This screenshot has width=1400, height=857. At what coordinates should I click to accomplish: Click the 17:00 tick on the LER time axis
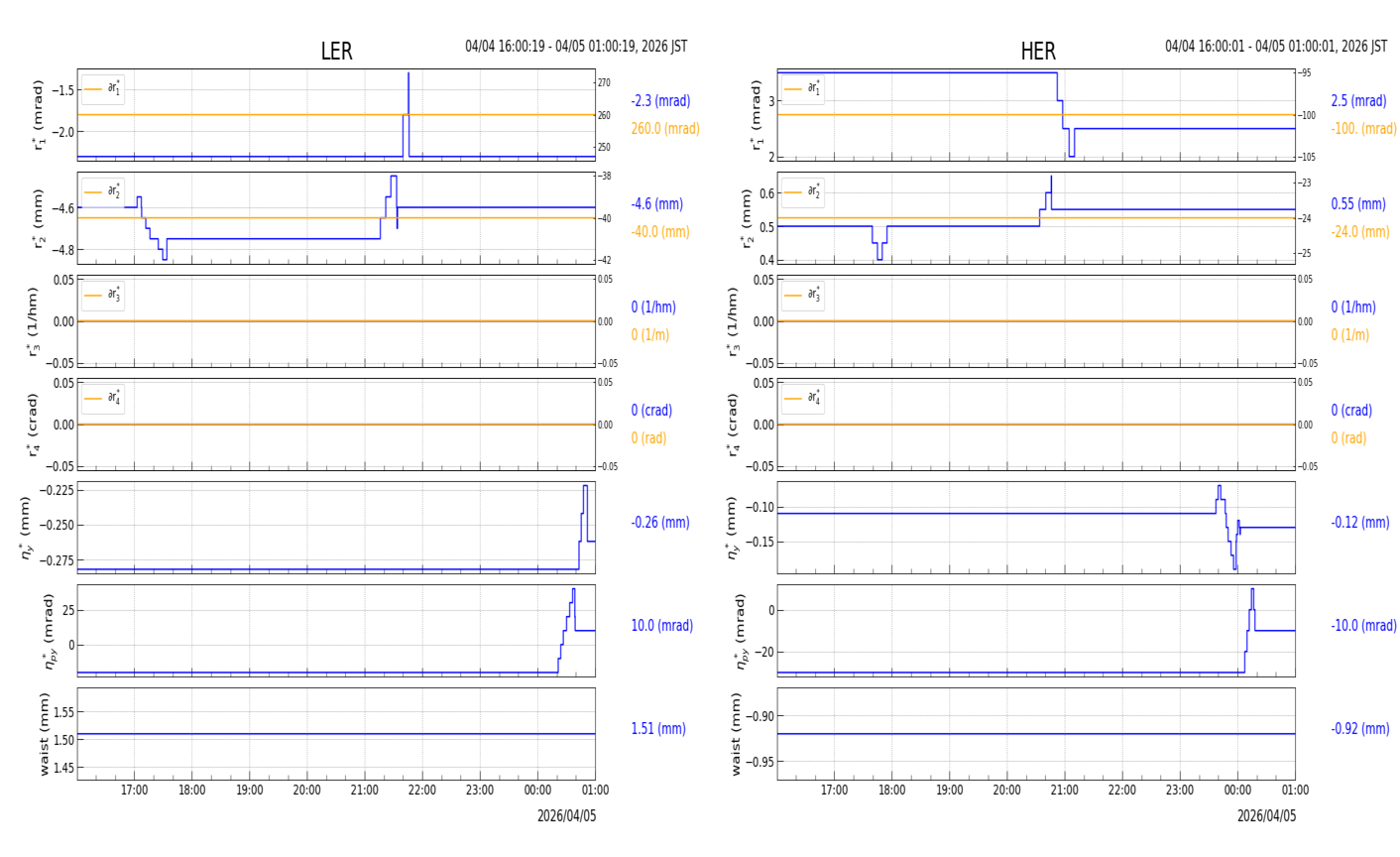click(x=135, y=791)
